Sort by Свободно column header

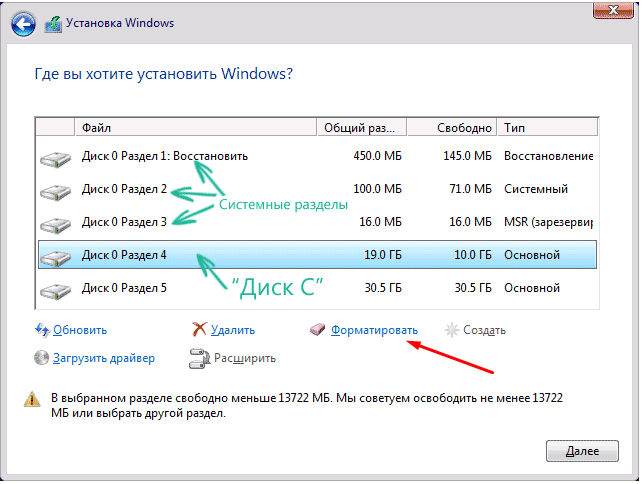point(452,128)
